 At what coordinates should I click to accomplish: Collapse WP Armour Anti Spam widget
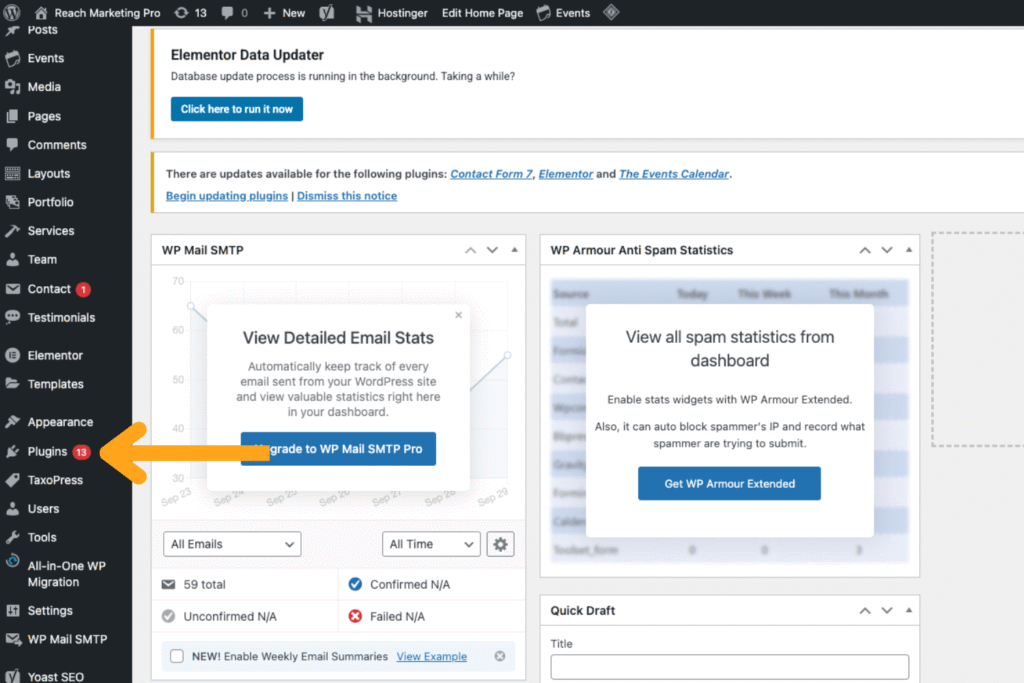pyautogui.click(x=909, y=250)
